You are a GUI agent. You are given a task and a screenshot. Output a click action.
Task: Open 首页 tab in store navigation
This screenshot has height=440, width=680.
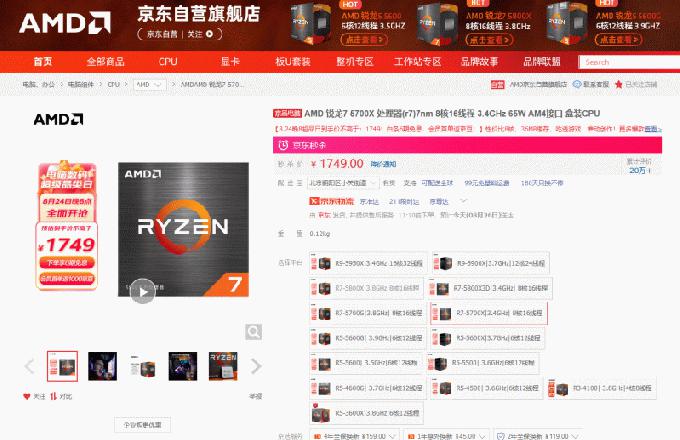tap(42, 62)
